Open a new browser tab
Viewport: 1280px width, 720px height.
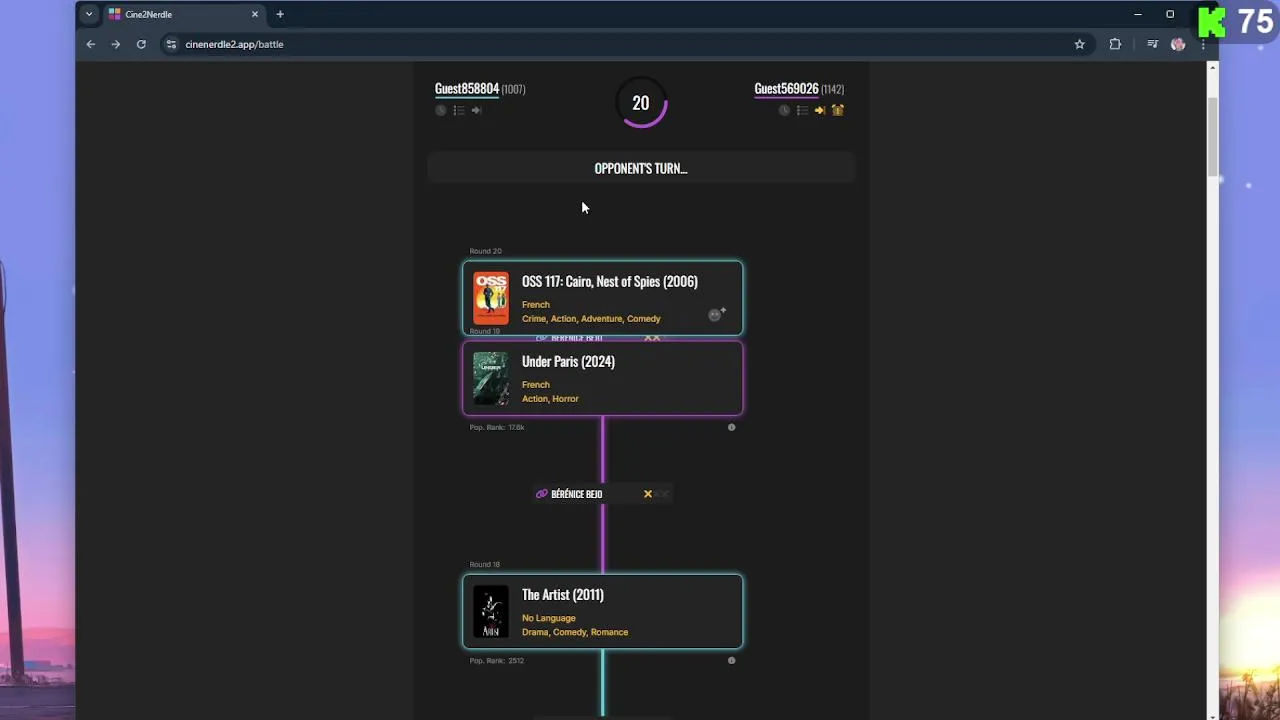coord(280,14)
